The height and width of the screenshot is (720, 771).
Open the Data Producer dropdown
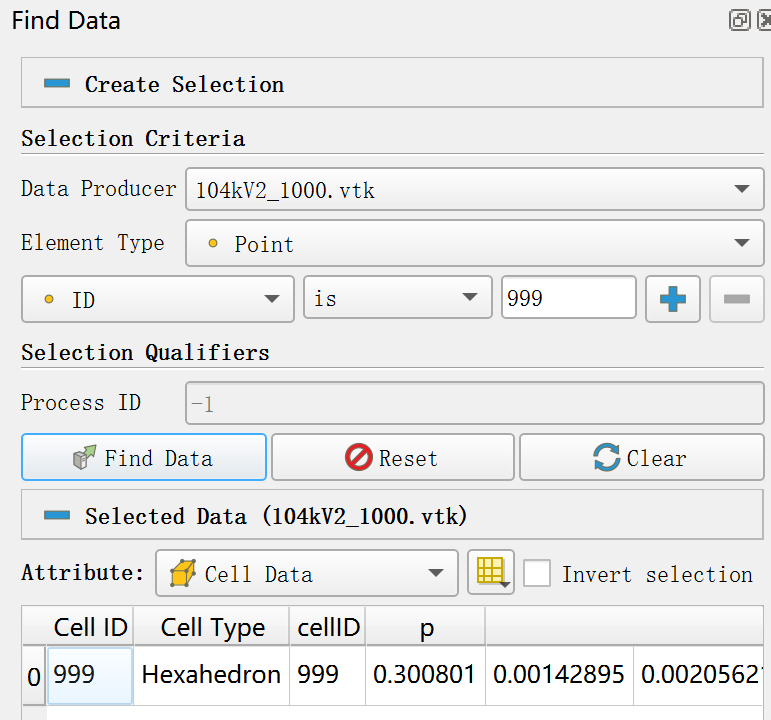click(474, 189)
